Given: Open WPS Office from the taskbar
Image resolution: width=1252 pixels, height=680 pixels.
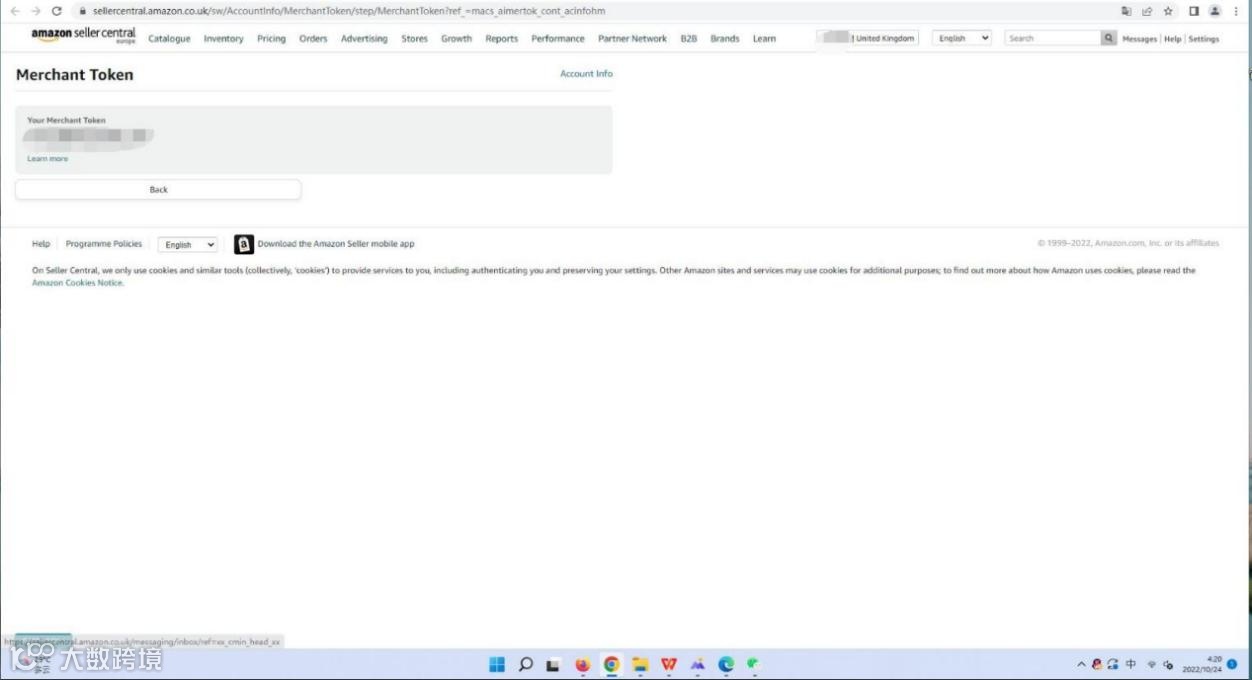Looking at the screenshot, I should tap(669, 665).
